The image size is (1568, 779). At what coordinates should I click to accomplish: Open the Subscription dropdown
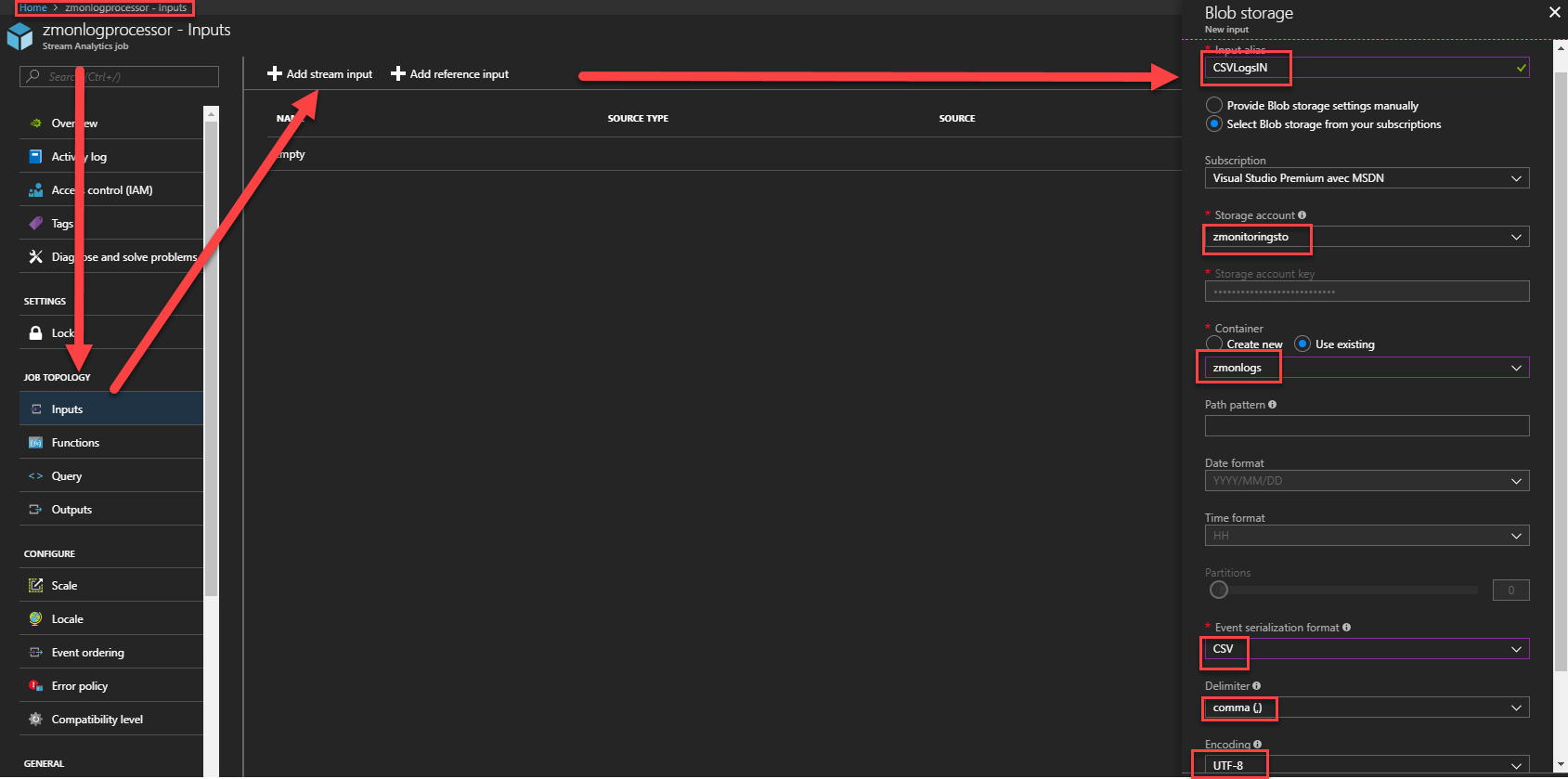[1367, 178]
